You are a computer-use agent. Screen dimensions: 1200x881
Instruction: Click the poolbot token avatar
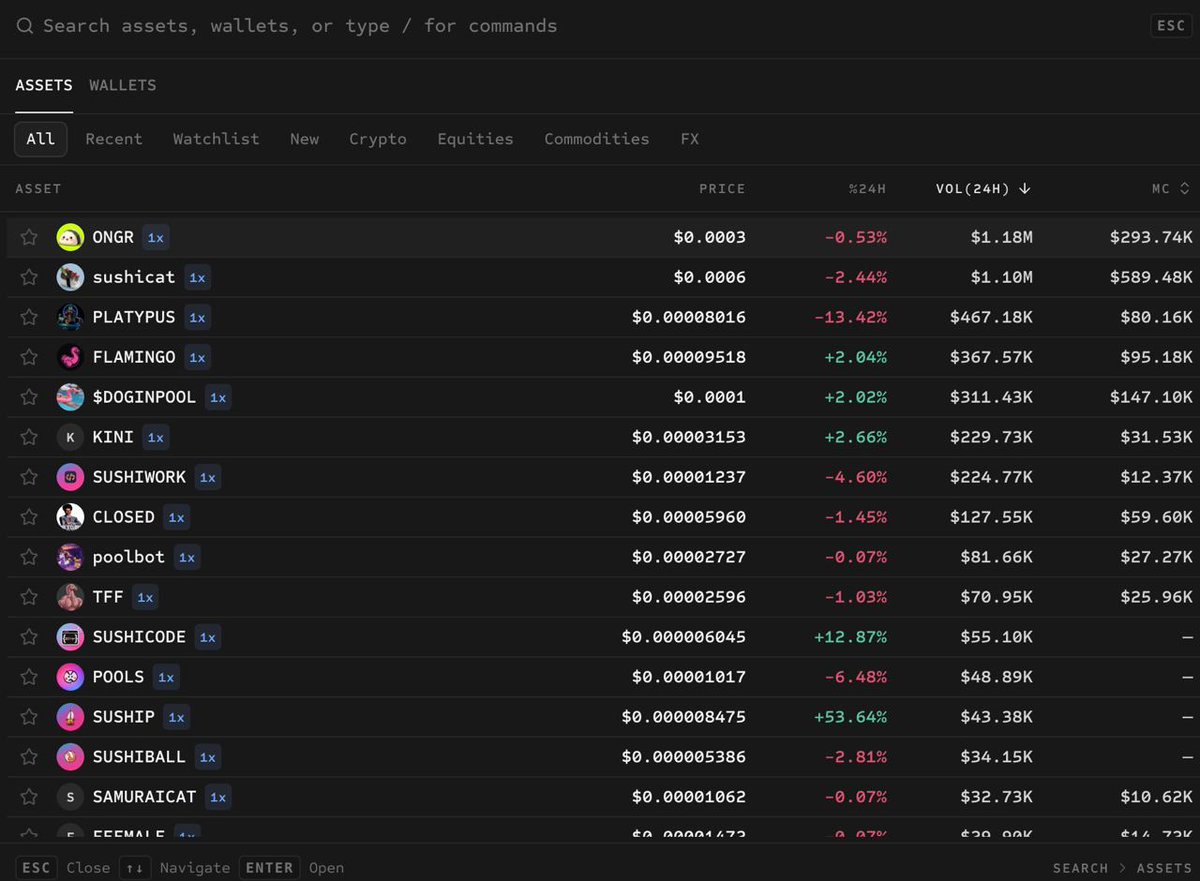(70, 557)
